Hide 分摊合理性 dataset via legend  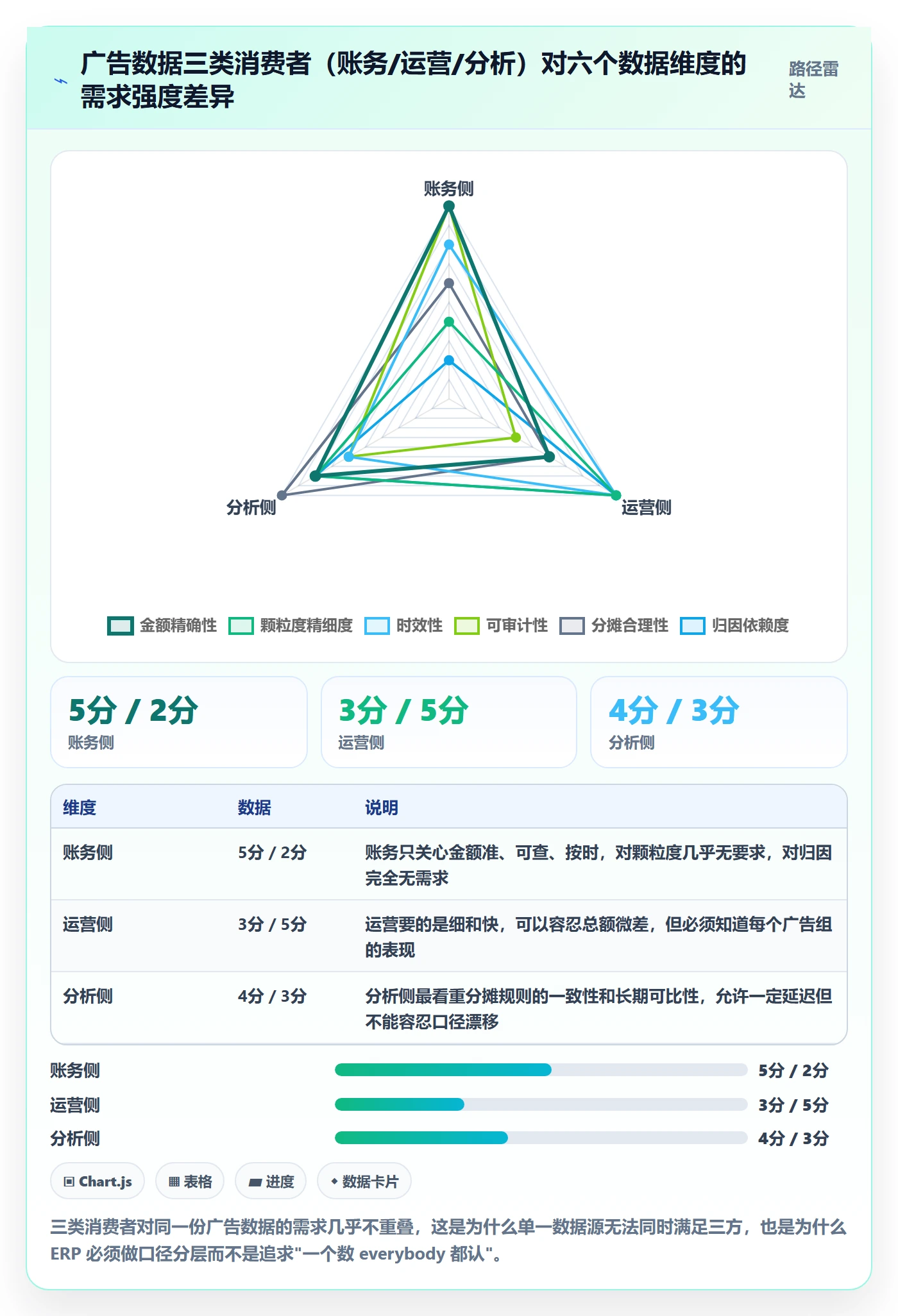(x=614, y=625)
